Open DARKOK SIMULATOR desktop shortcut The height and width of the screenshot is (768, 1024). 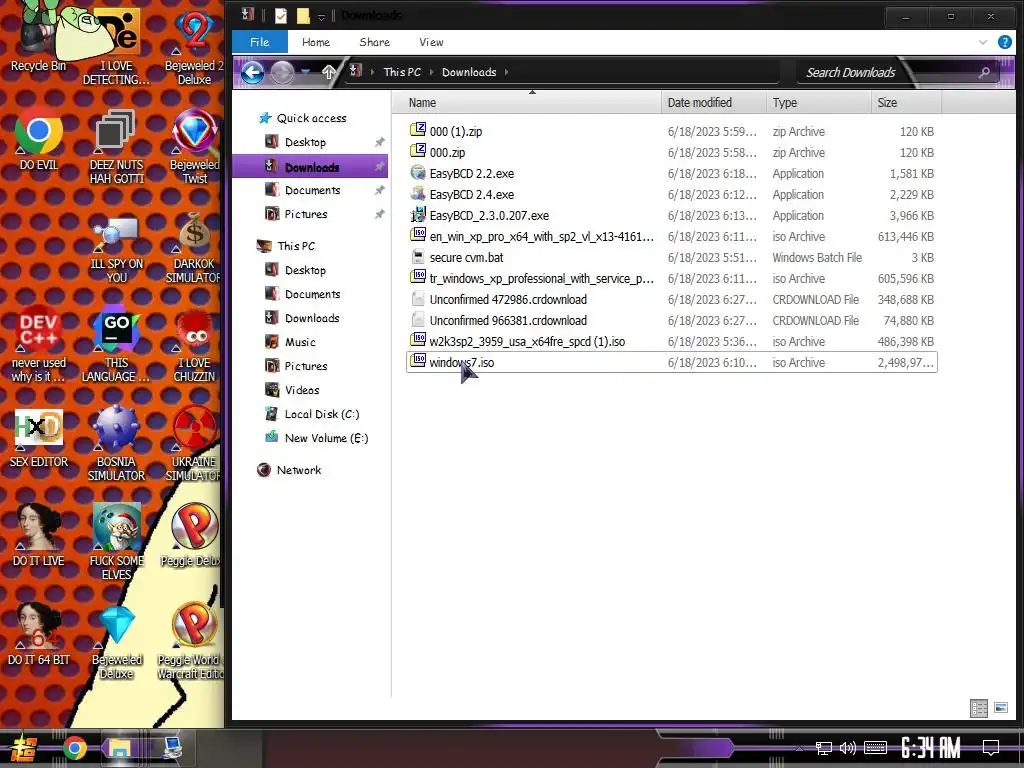(194, 248)
